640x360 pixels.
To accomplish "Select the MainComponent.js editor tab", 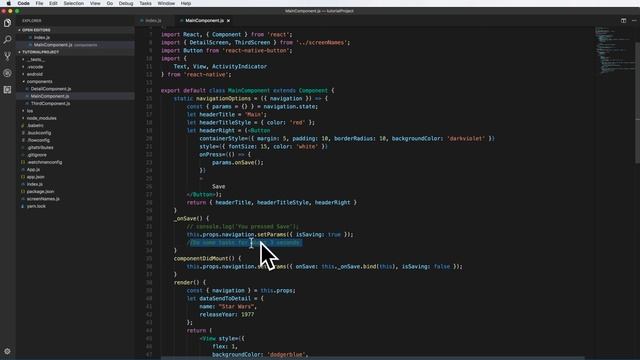I will (x=204, y=20).
